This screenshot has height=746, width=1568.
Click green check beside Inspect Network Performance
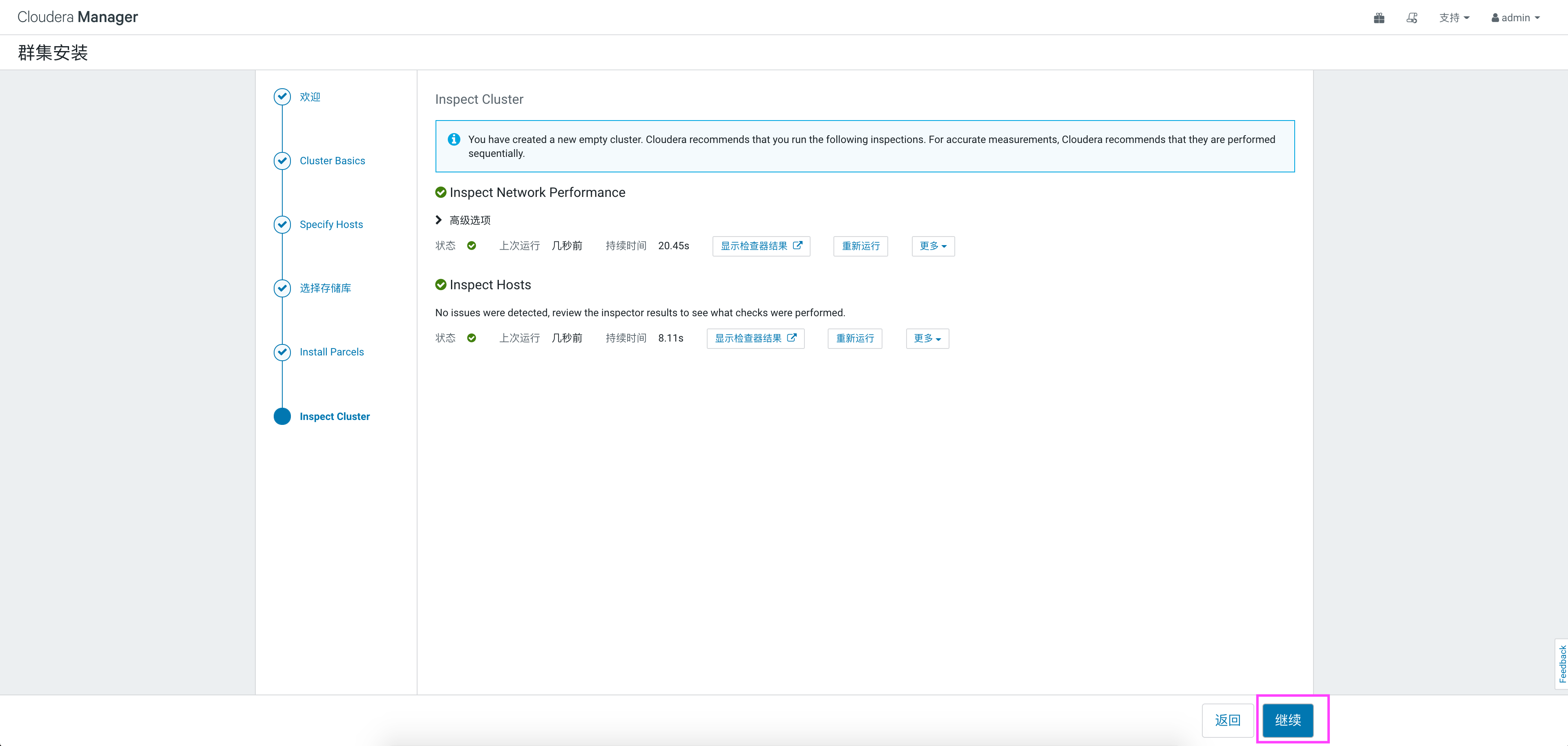(441, 192)
